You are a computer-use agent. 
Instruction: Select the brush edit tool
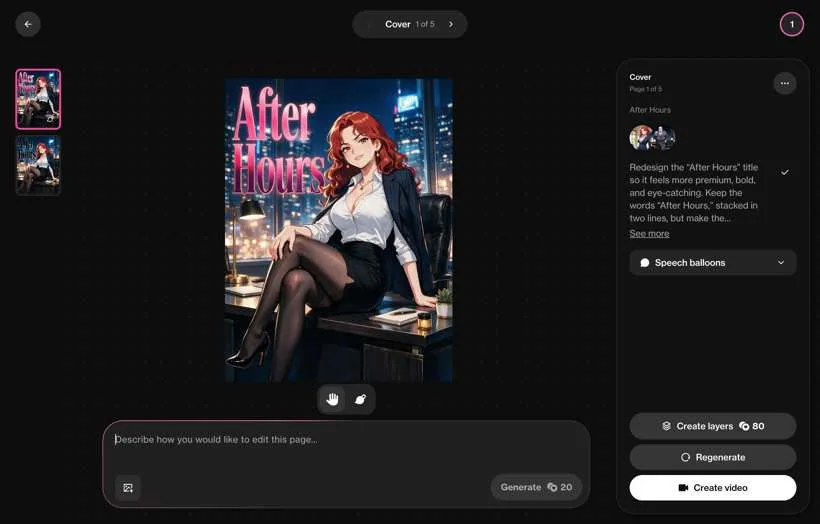click(x=360, y=400)
